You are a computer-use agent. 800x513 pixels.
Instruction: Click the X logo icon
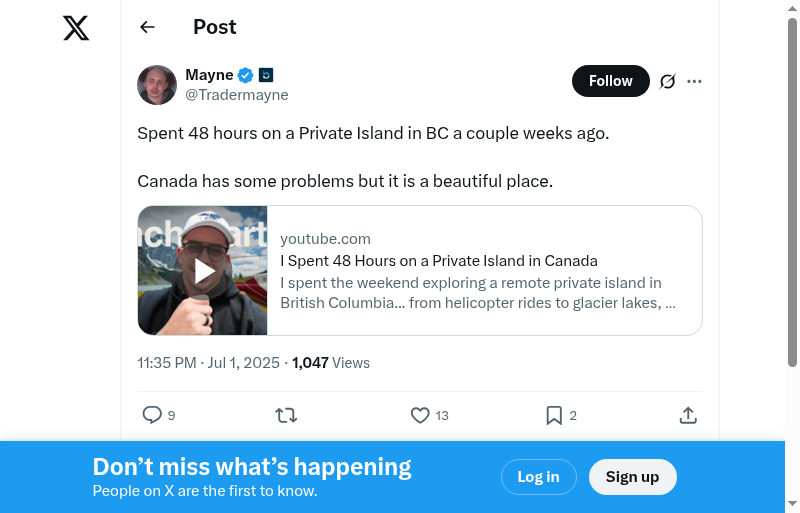(76, 28)
